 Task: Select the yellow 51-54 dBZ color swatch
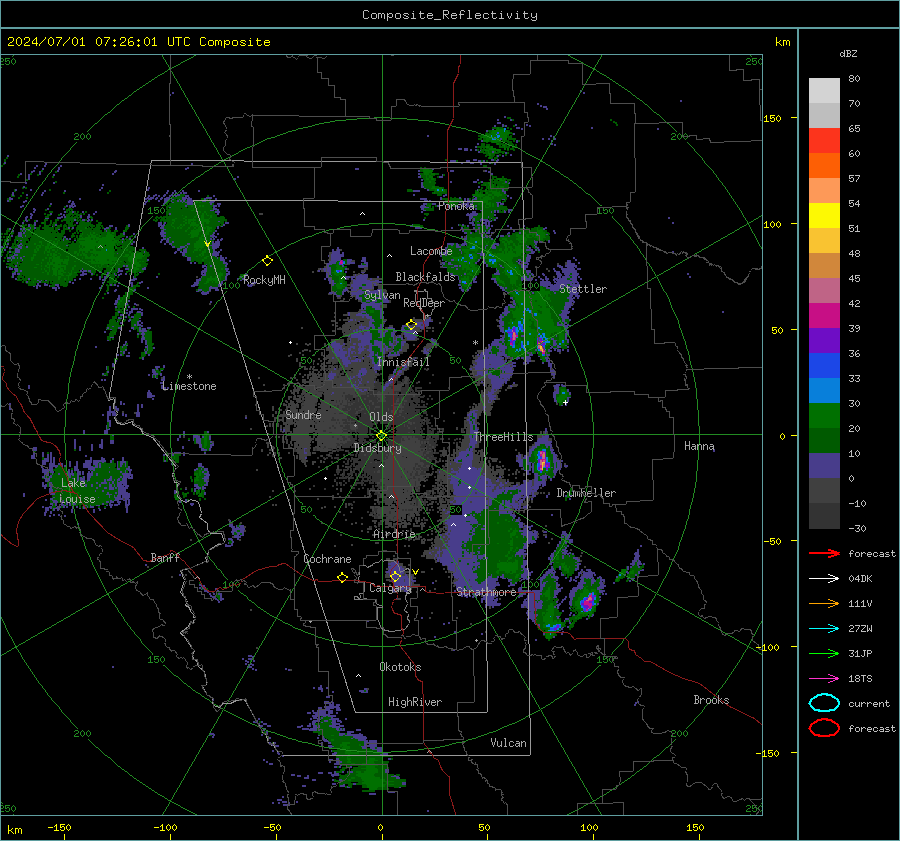pyautogui.click(x=824, y=216)
